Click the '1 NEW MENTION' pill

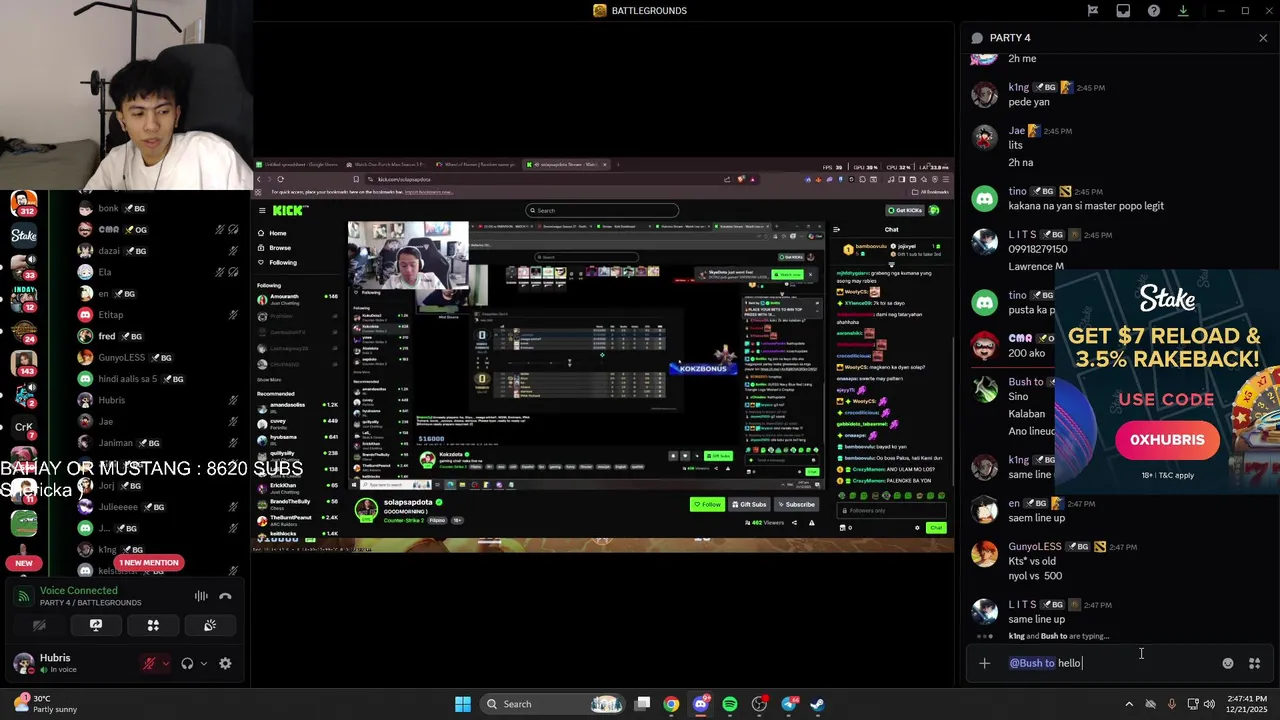click(149, 563)
